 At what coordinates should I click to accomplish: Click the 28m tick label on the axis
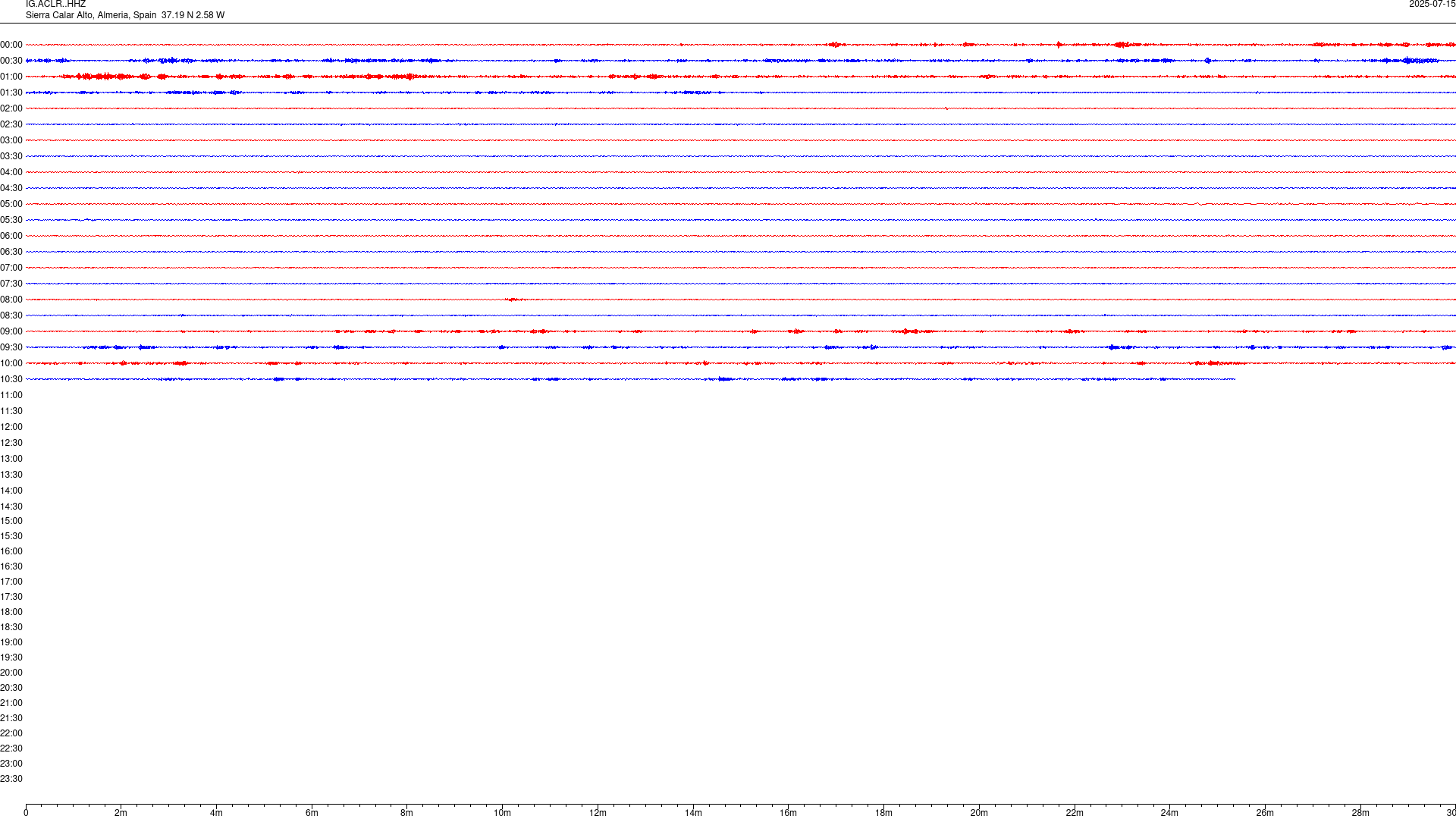click(1360, 813)
